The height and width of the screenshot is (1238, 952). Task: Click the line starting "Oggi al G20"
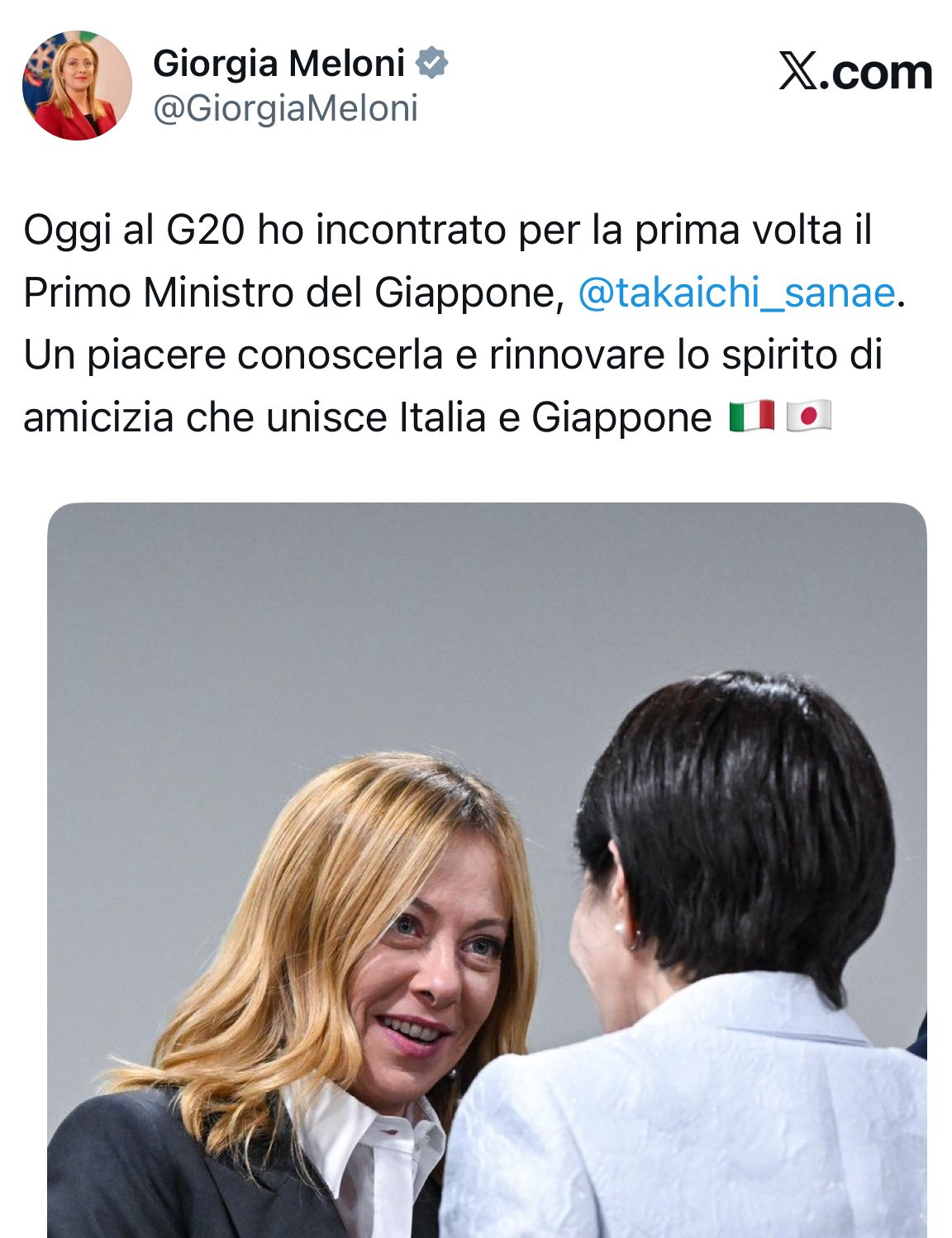(447, 230)
